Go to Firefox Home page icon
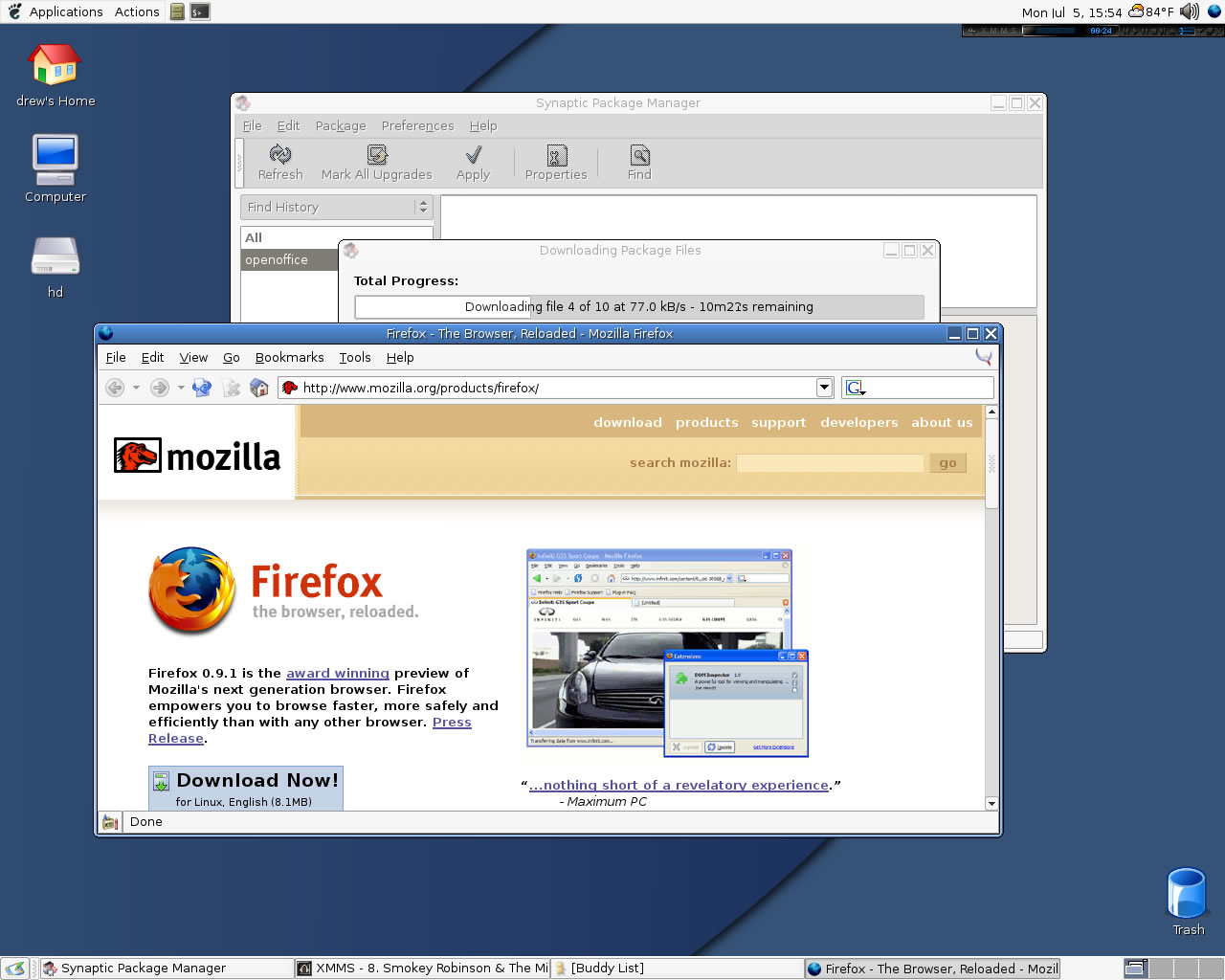This screenshot has width=1225, height=980. 258,388
